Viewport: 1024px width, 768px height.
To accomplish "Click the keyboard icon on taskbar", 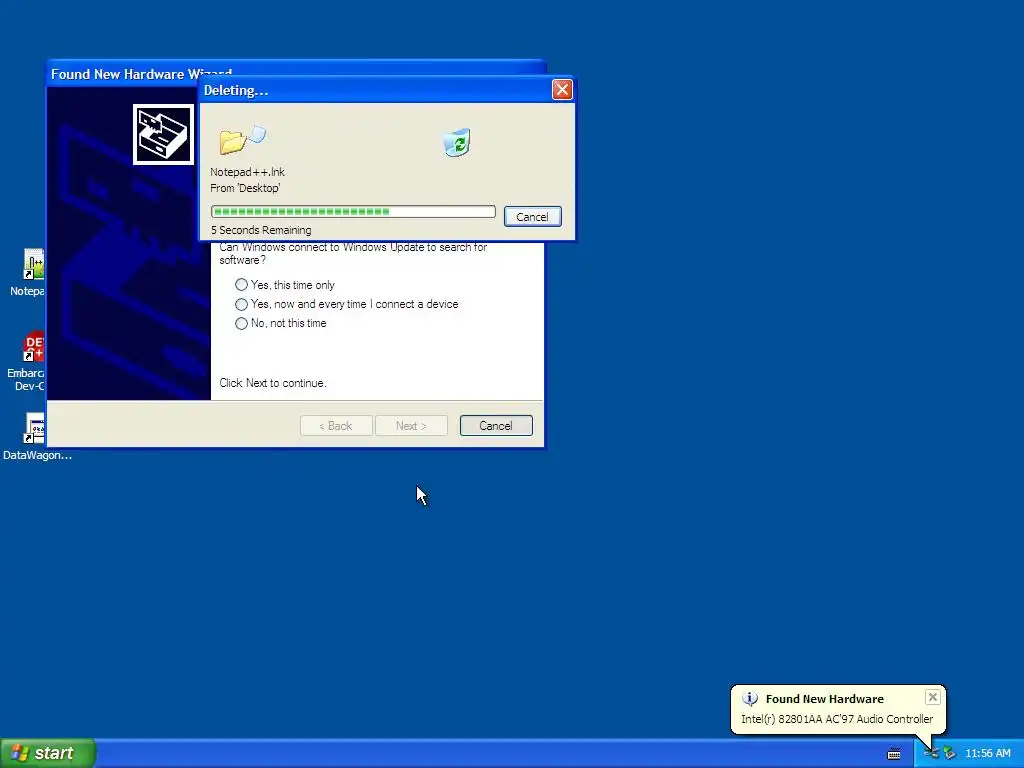I will point(894,754).
